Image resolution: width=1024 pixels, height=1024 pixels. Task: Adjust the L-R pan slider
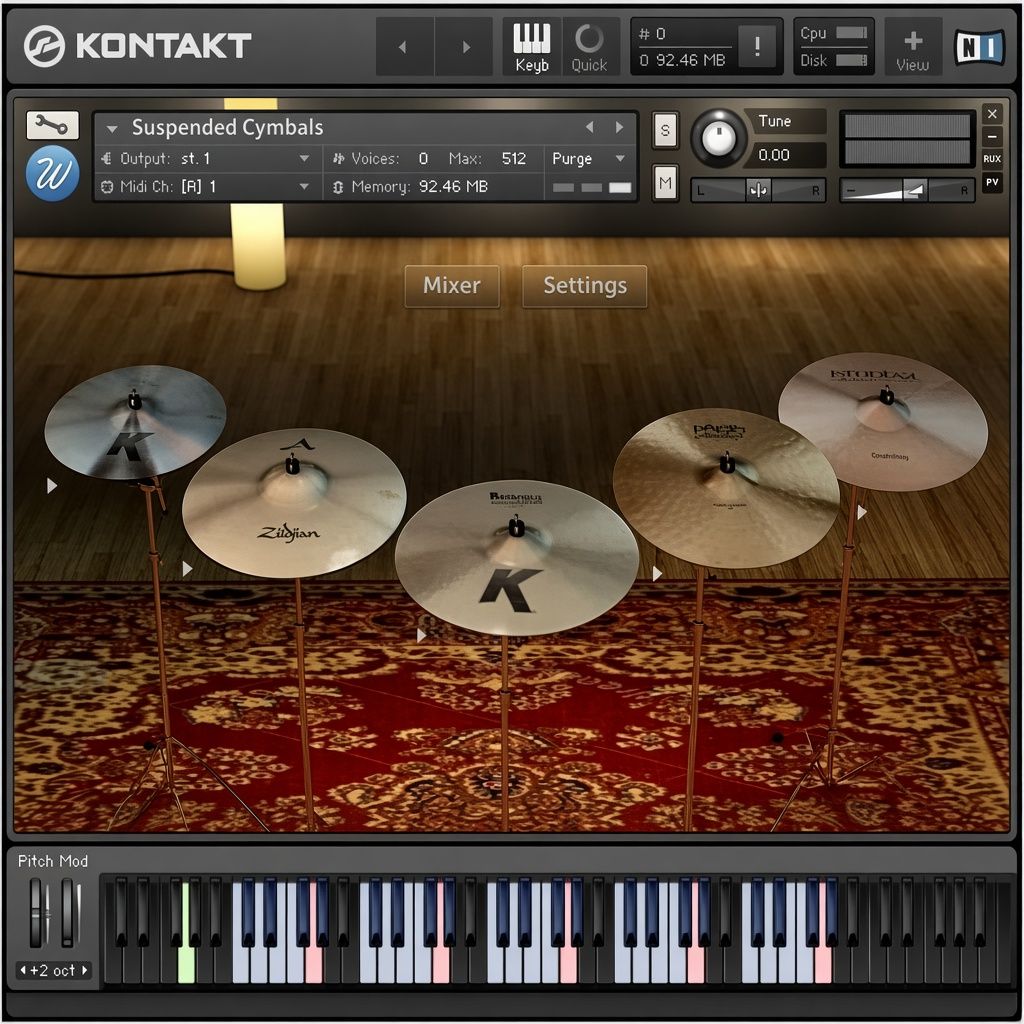(x=758, y=191)
